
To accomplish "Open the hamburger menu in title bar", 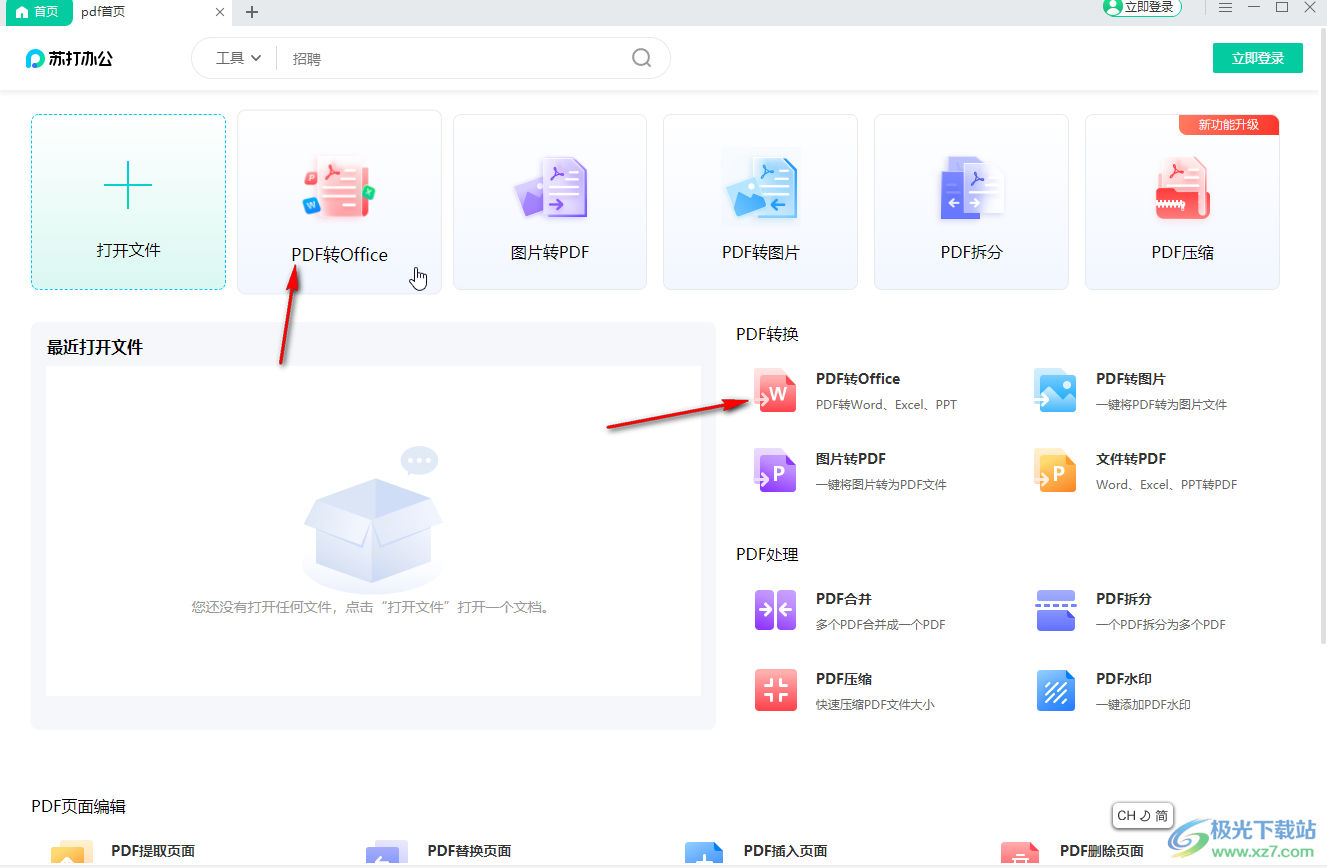I will 1225,8.
